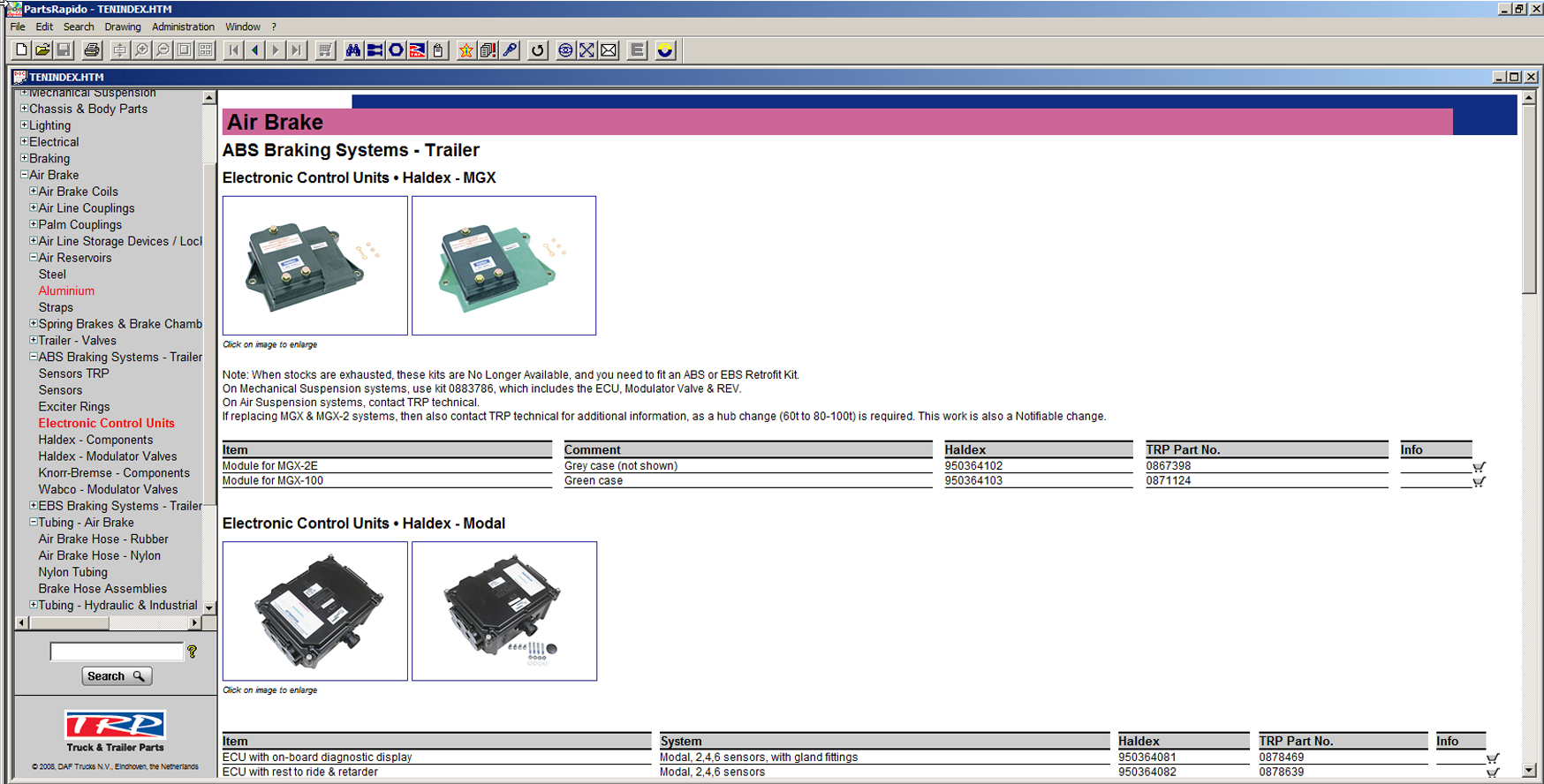The width and height of the screenshot is (1544, 784).
Task: Open the Administration menu
Action: pos(183,26)
